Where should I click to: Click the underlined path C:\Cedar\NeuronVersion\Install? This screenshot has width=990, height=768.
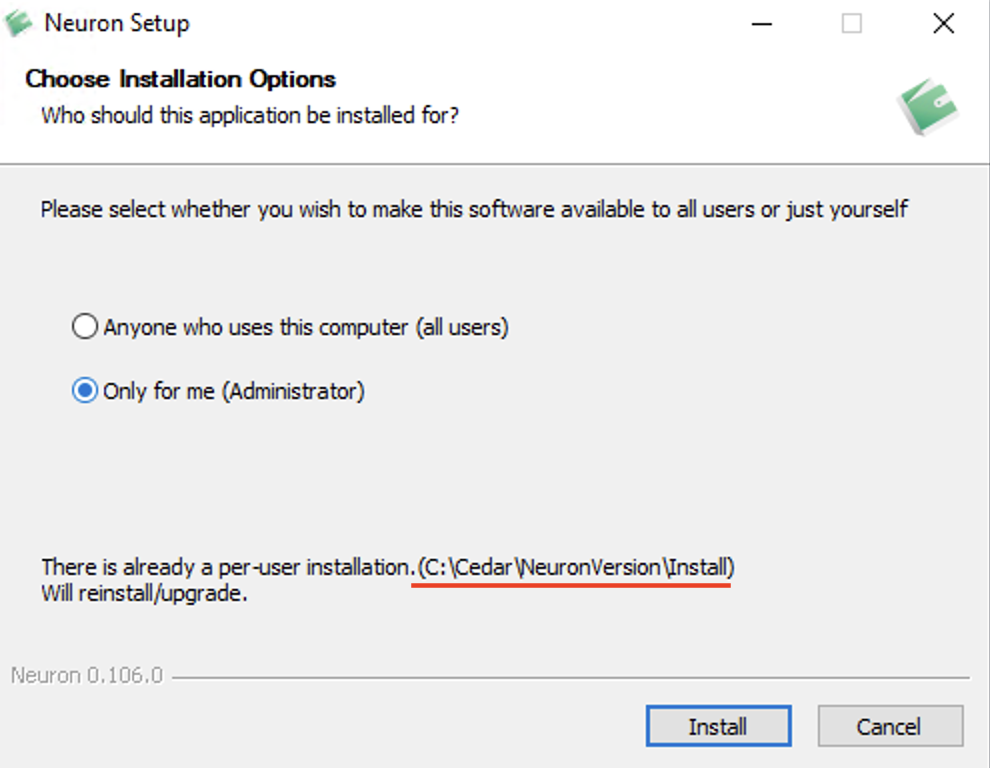click(575, 567)
